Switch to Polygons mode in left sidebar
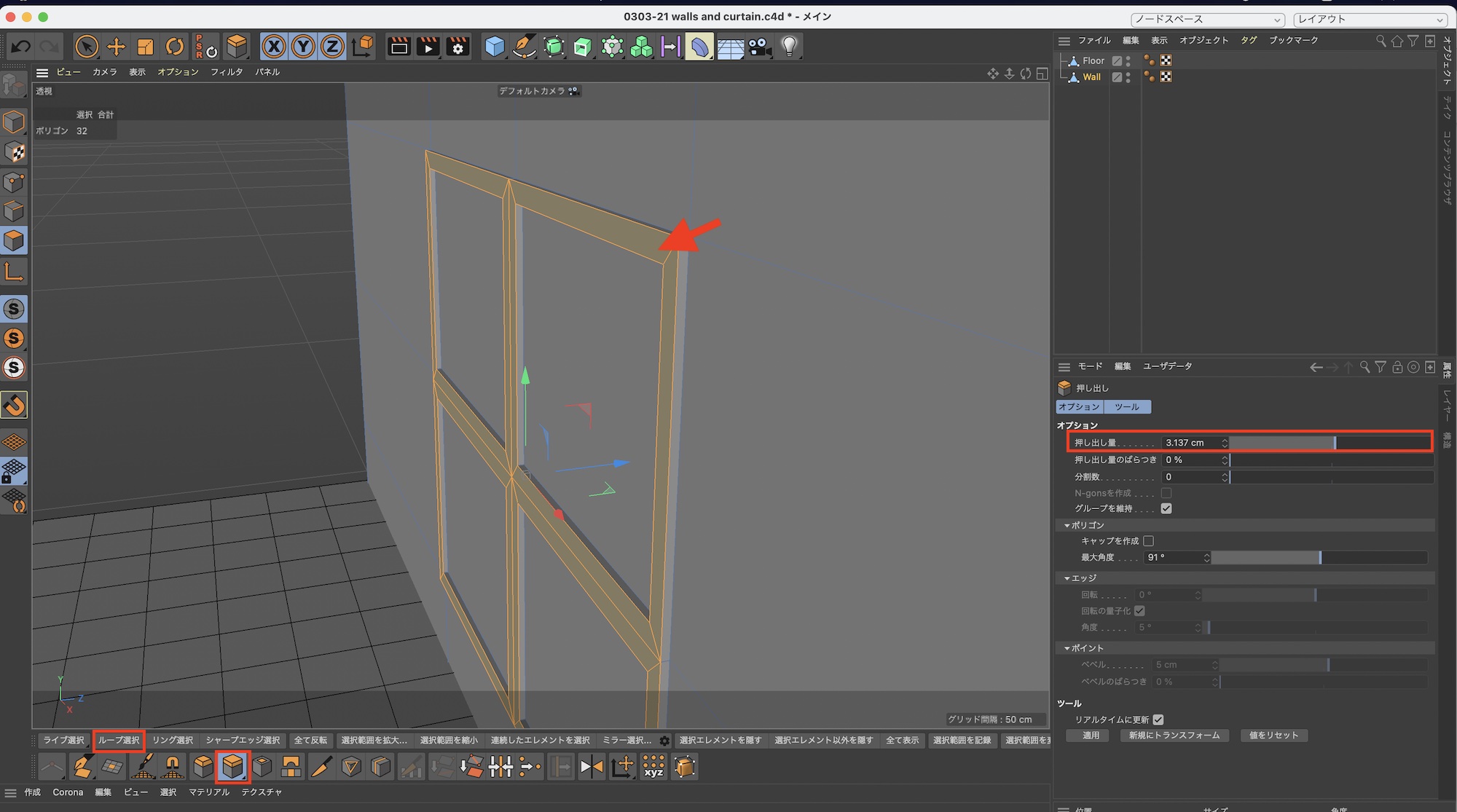 [14, 241]
